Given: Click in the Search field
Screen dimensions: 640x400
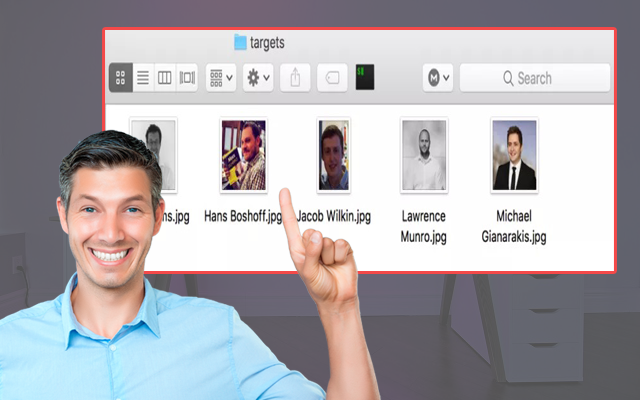Looking at the screenshot, I should [x=535, y=78].
